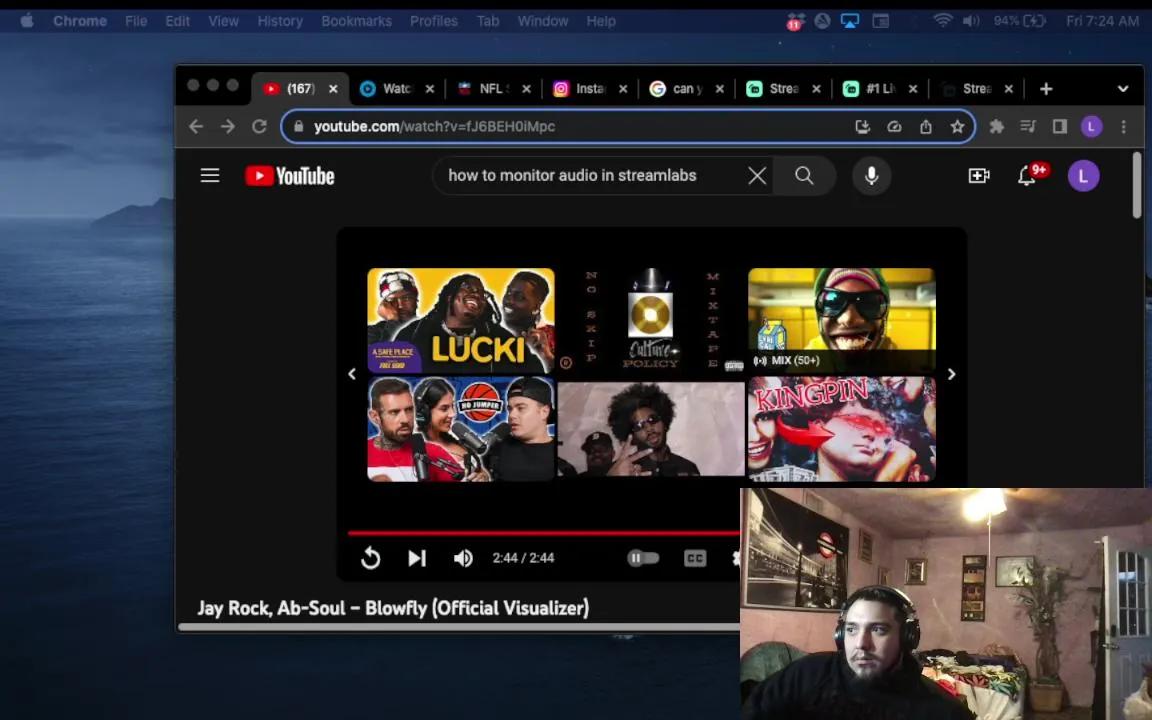Share this page from address bar
Screen dimensions: 1152x720
(926, 126)
